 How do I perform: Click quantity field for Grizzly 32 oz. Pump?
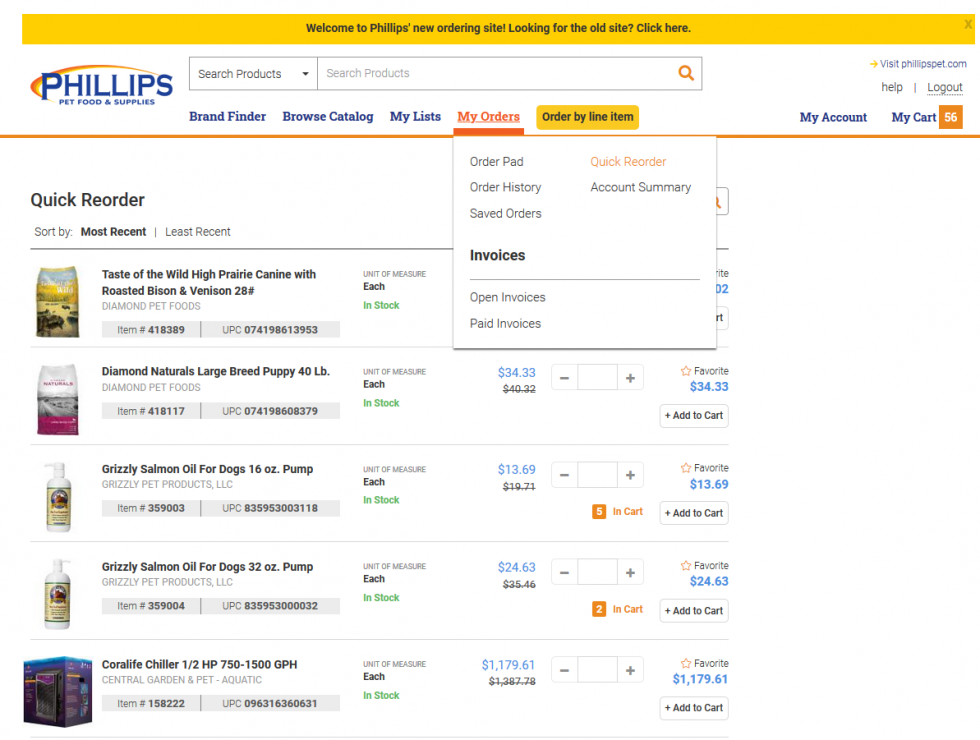tap(598, 572)
